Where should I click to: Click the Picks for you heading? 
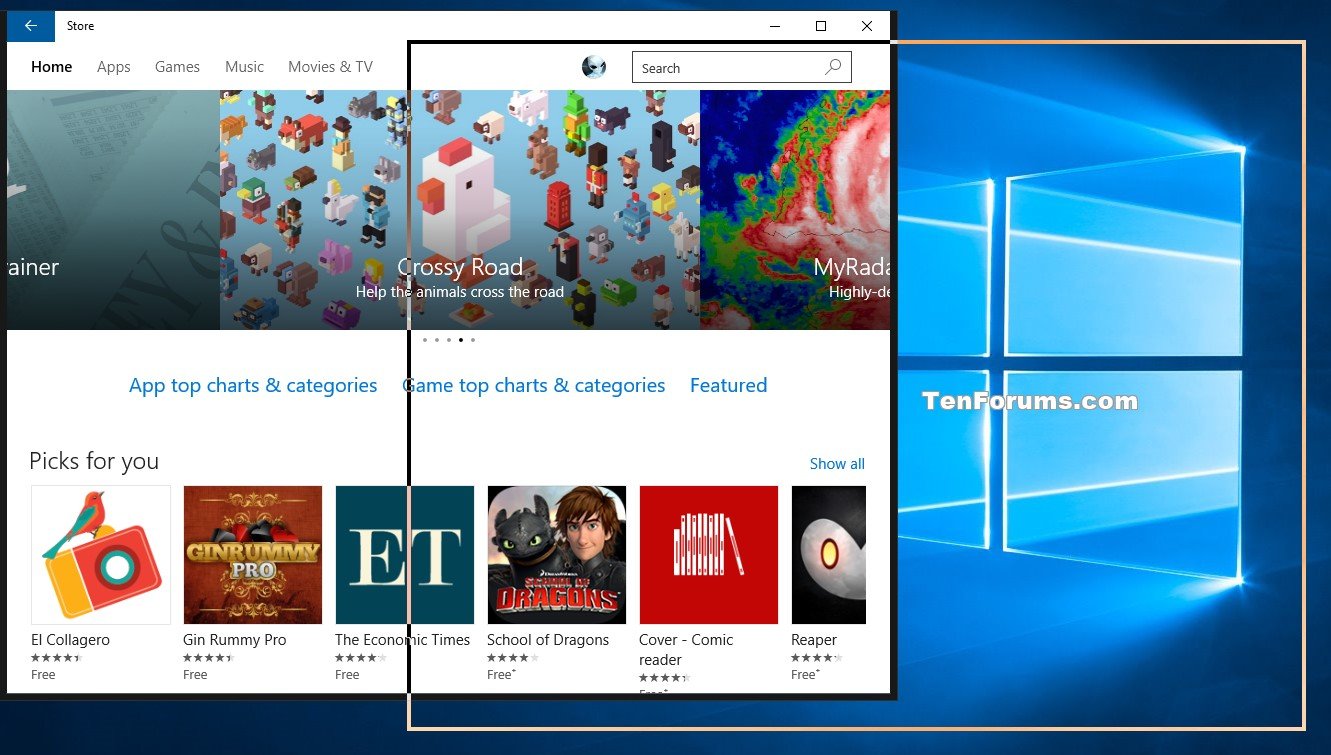tap(94, 461)
